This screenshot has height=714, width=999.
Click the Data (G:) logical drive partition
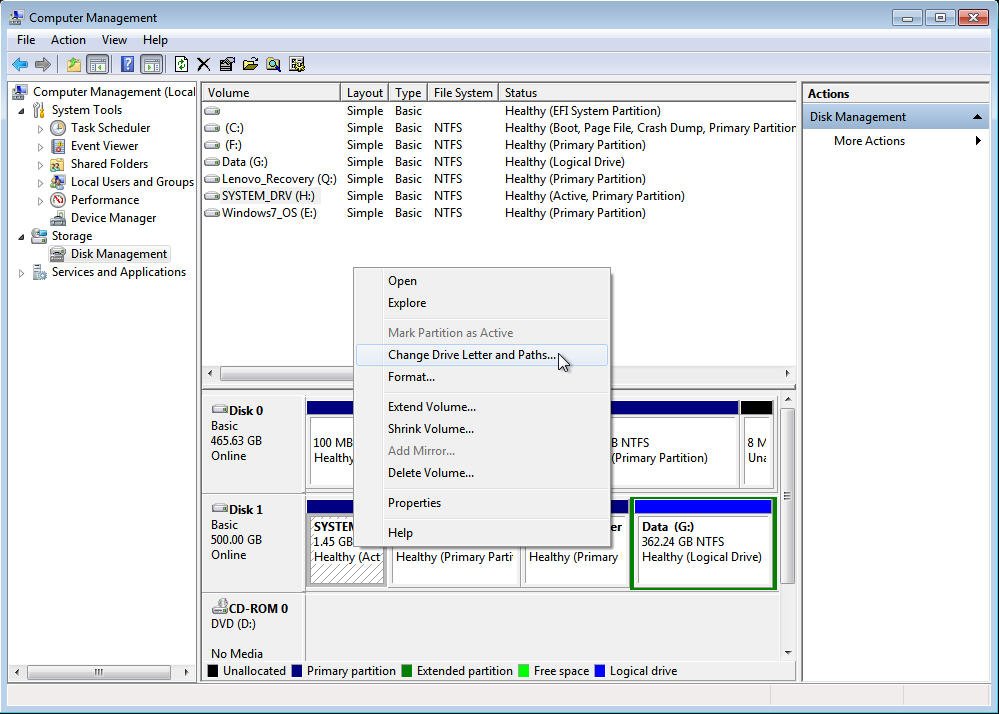[x=703, y=544]
